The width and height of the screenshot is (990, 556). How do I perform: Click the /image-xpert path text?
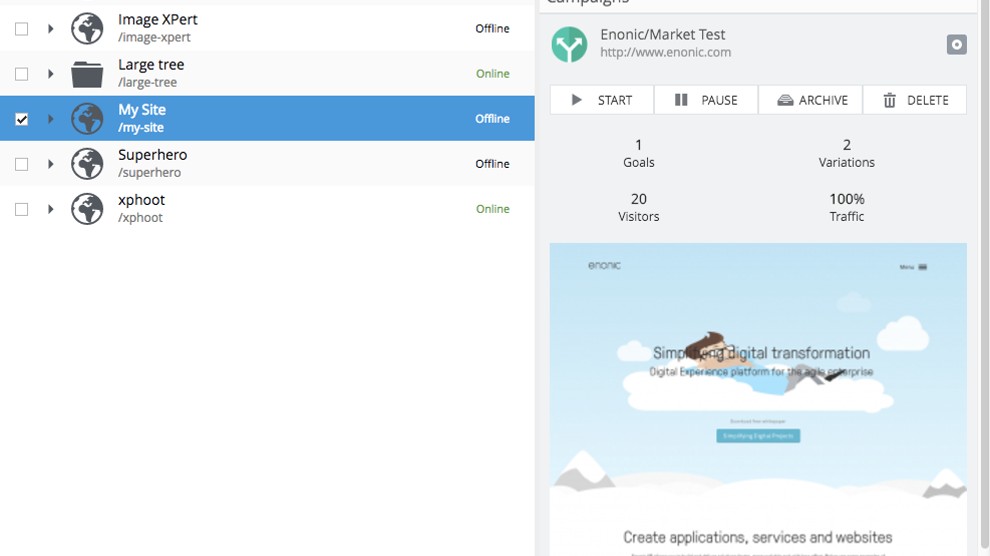(x=154, y=37)
